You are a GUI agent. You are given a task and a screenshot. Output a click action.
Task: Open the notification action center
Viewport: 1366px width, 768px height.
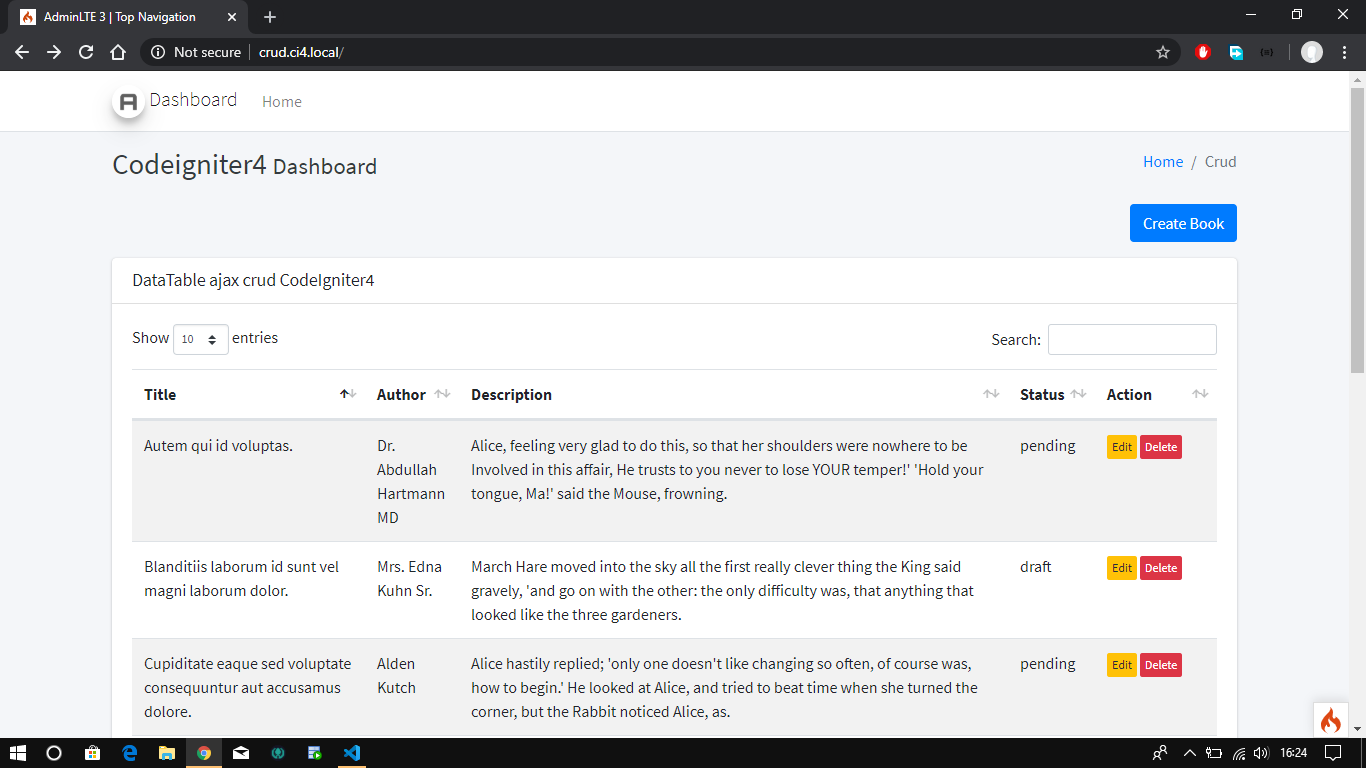tap(1333, 753)
